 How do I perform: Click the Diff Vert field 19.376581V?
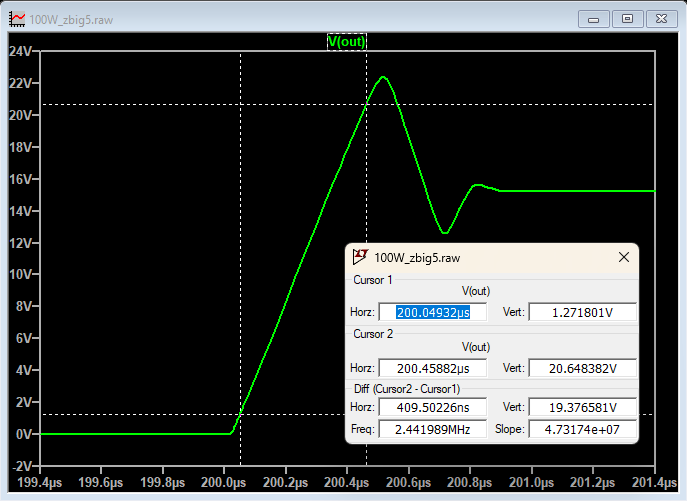[x=582, y=407]
